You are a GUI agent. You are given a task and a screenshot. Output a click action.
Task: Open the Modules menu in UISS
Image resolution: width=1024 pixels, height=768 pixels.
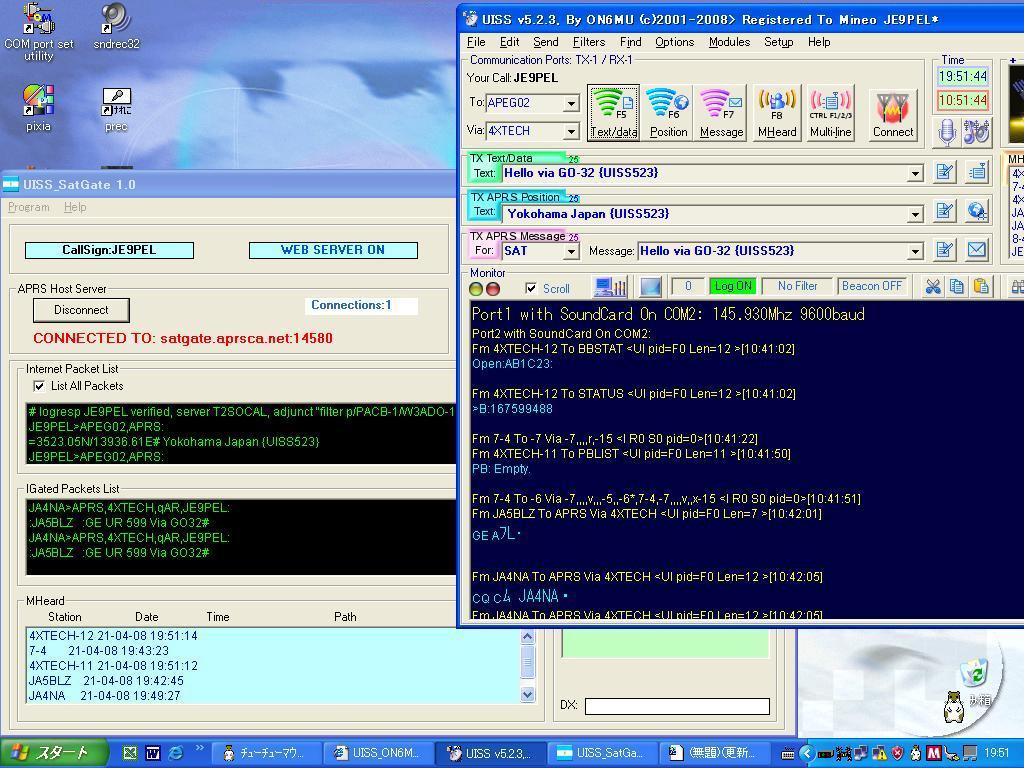[729, 42]
